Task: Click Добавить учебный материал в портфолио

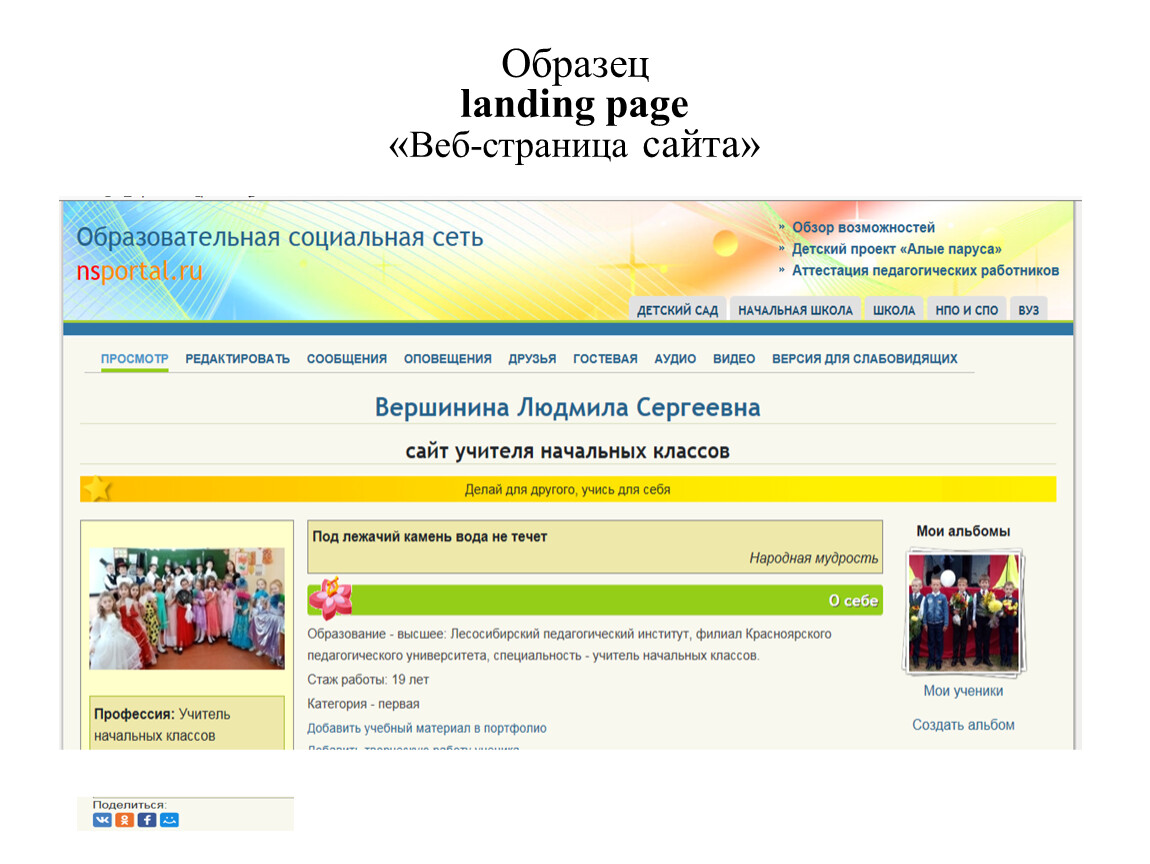Action: [427, 728]
